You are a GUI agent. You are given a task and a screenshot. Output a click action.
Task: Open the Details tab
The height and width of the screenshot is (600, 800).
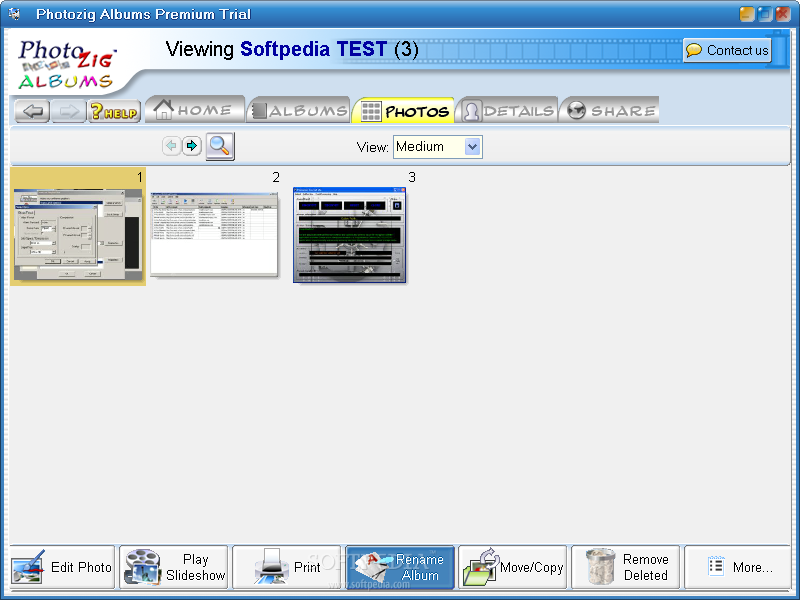click(x=507, y=110)
